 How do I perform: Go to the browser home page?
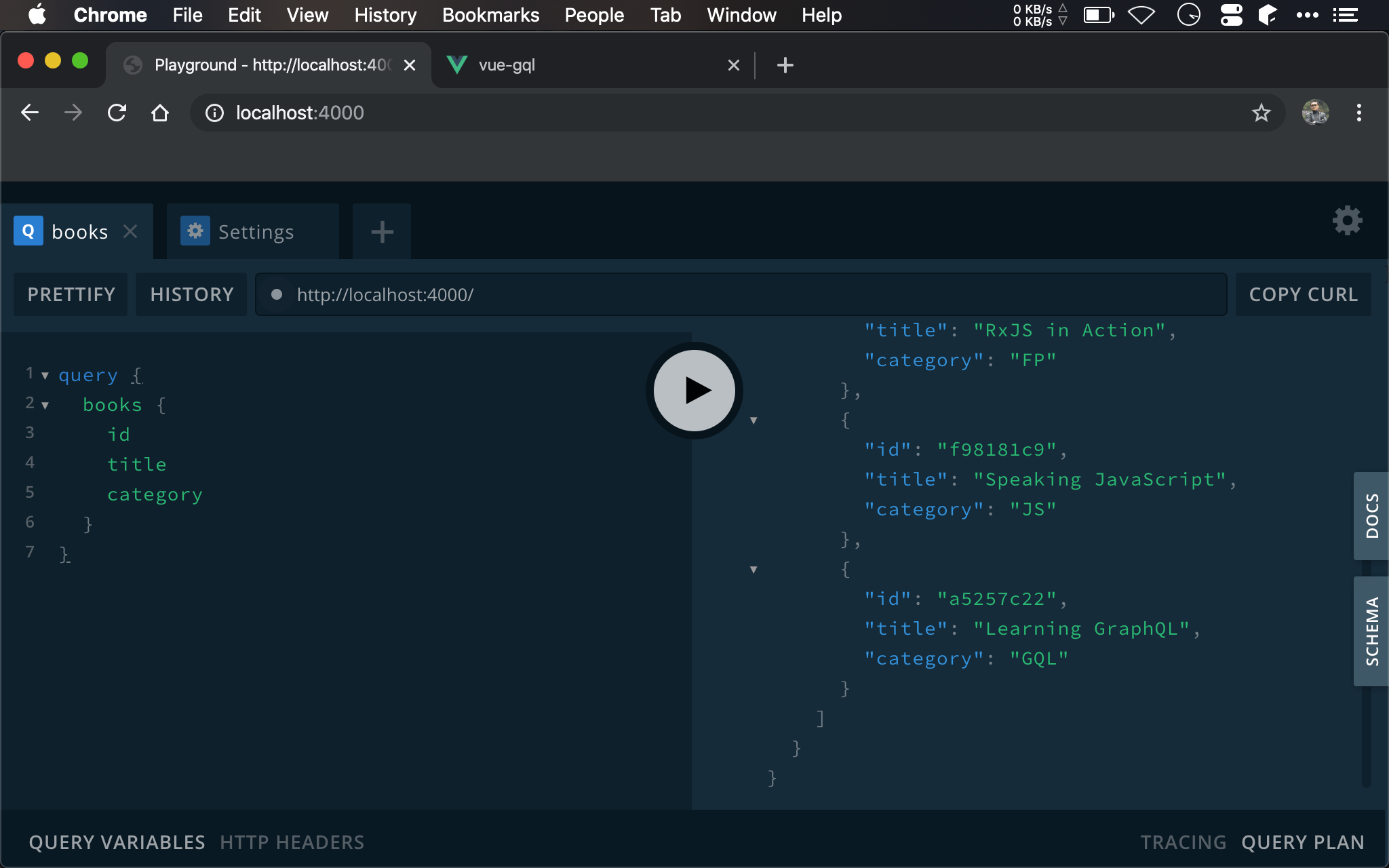point(160,113)
